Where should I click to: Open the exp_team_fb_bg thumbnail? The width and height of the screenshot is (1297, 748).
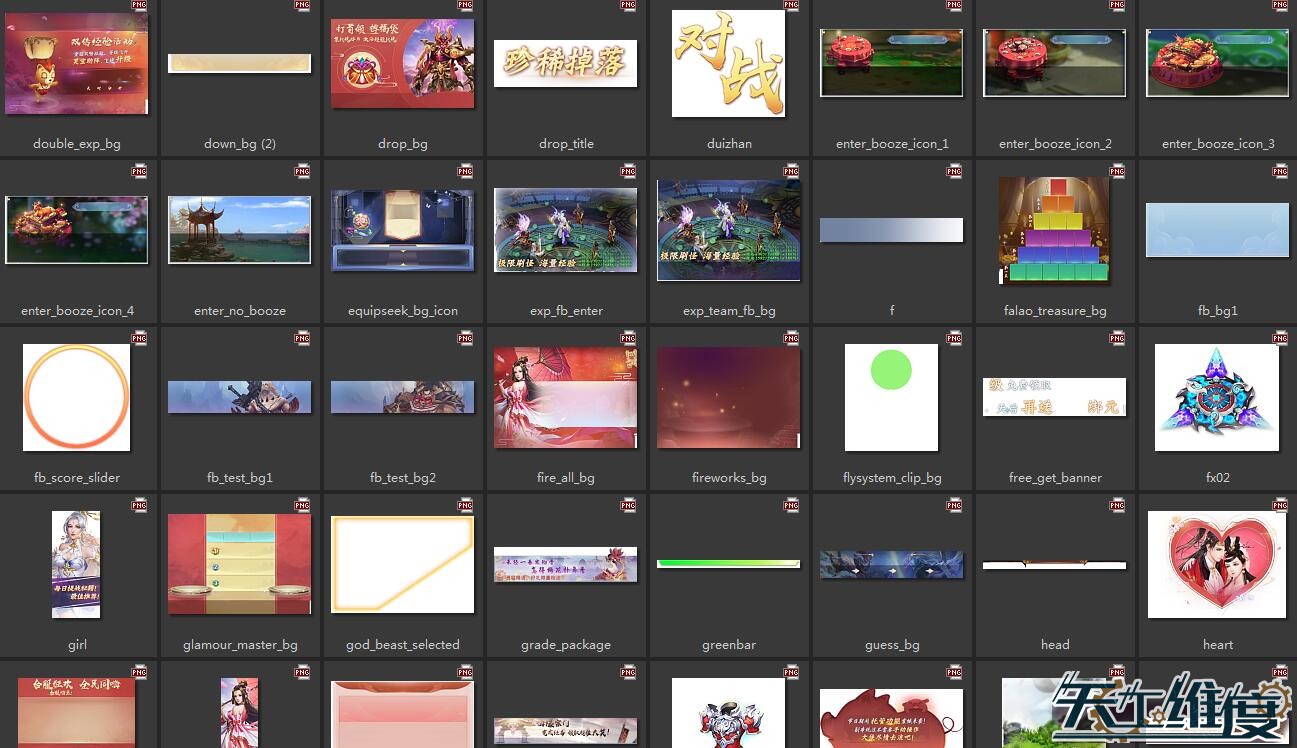point(729,230)
